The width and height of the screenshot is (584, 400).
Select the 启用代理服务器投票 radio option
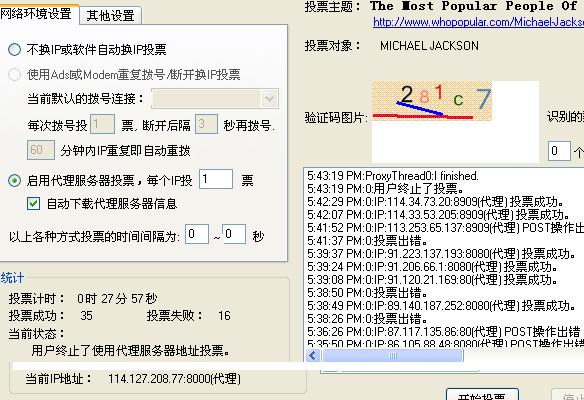click(x=15, y=181)
